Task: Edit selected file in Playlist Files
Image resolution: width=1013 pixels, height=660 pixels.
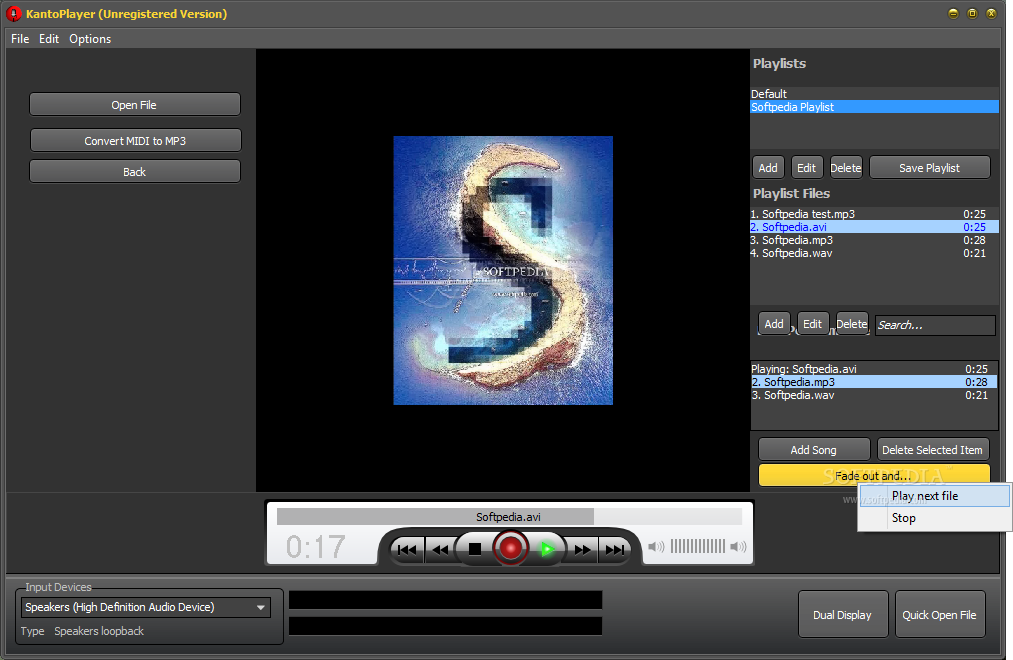Action: point(813,324)
